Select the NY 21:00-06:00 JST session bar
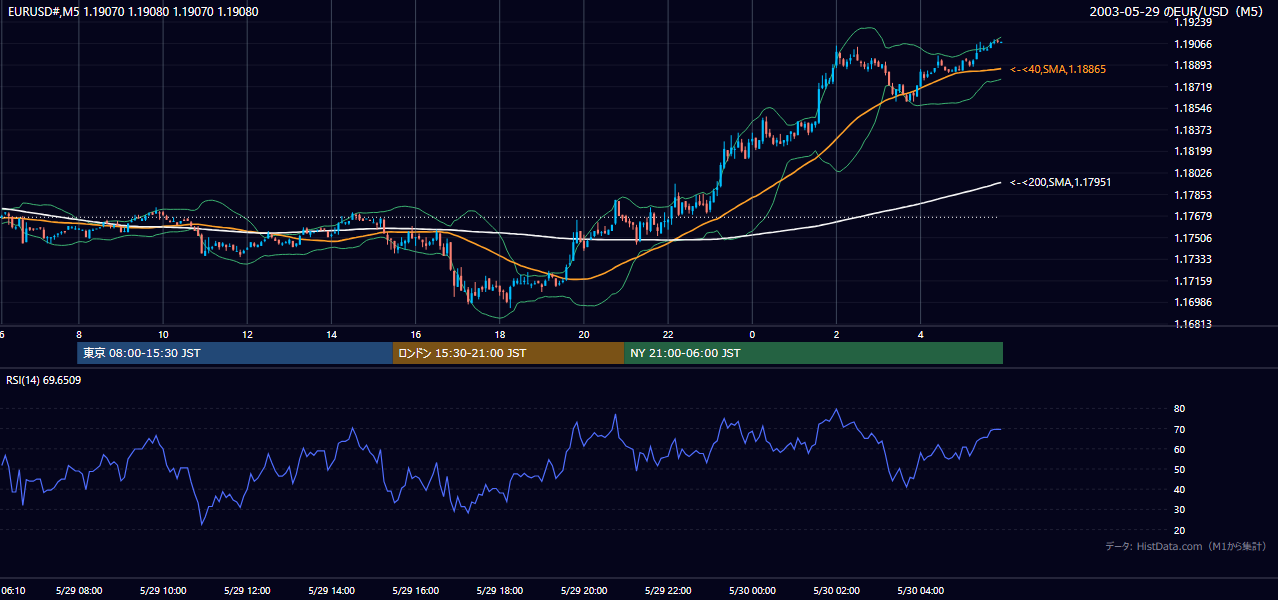 (x=813, y=353)
